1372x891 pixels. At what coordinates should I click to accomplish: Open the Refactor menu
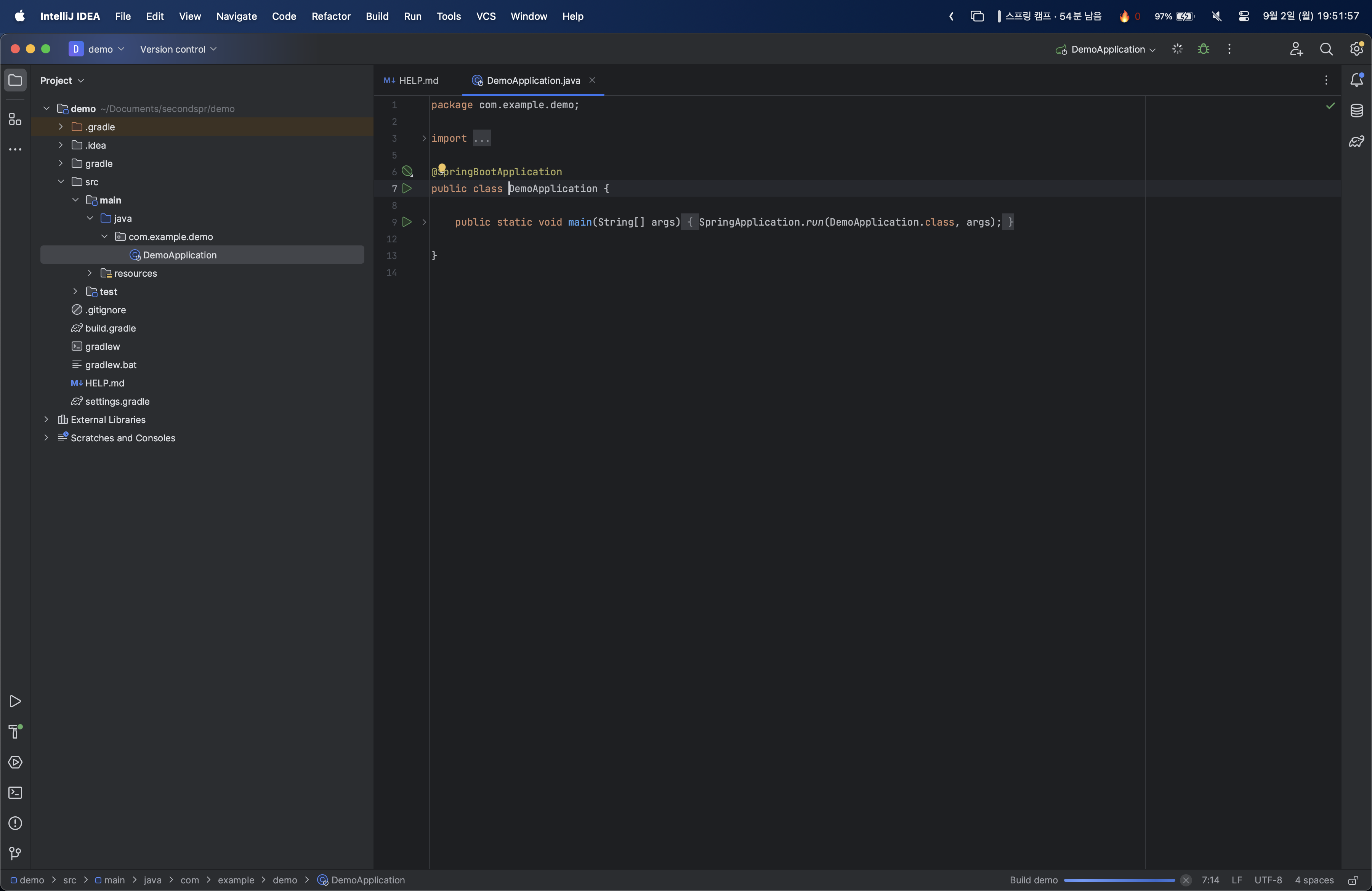[330, 16]
